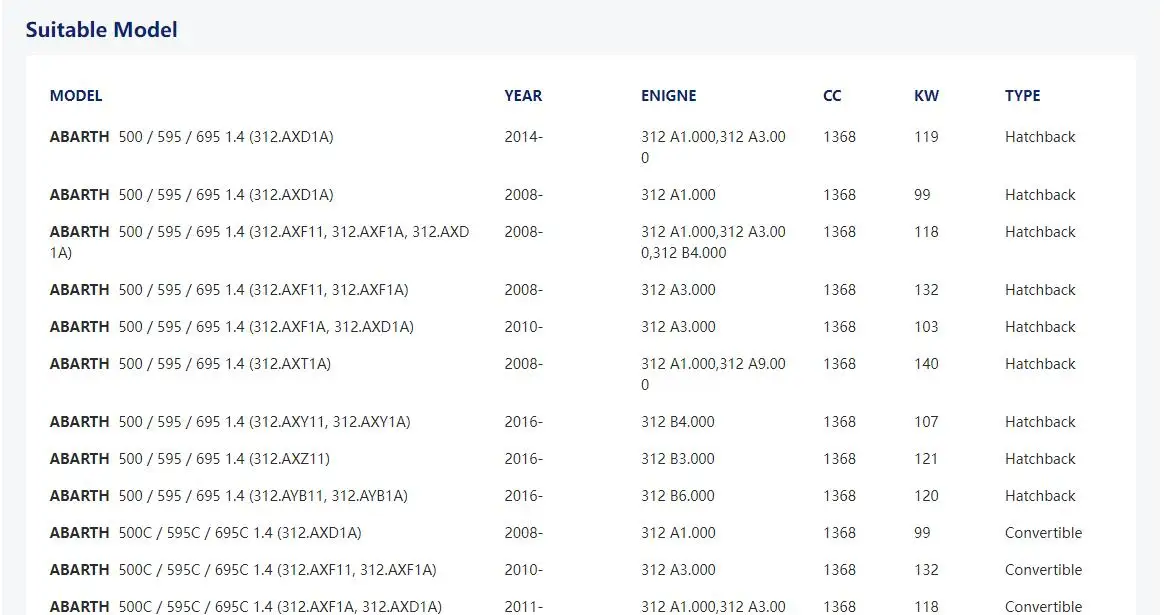1164x615 pixels.
Task: Select "Hatchback" in the 140 KW row
Action: pos(1040,364)
